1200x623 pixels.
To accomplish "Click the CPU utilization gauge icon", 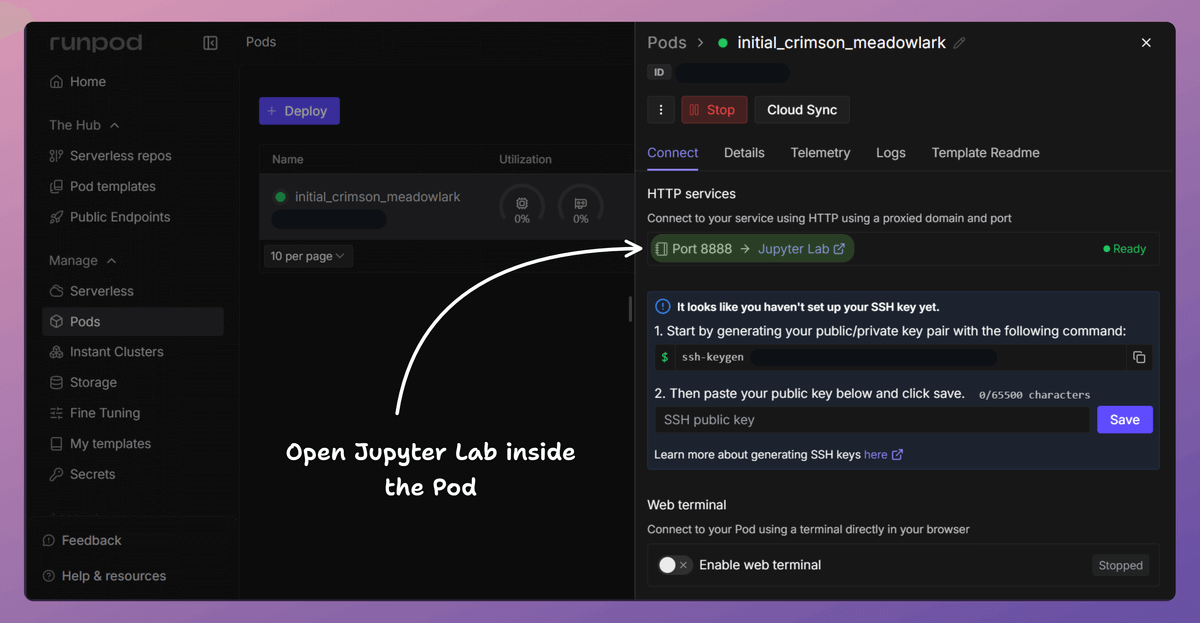I will click(x=522, y=203).
